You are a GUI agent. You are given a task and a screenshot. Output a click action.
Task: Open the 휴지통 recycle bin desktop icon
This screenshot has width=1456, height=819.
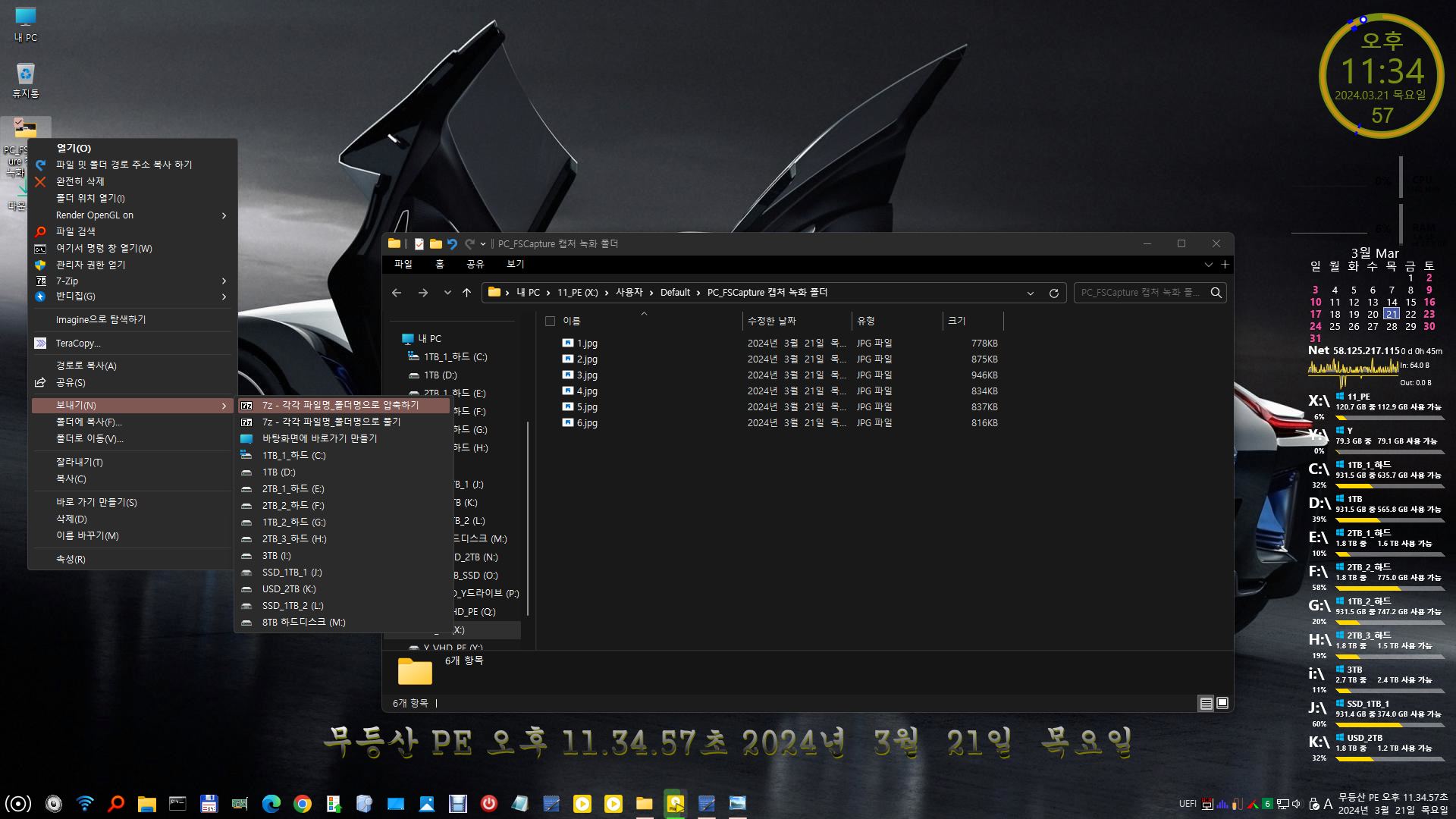pyautogui.click(x=26, y=80)
